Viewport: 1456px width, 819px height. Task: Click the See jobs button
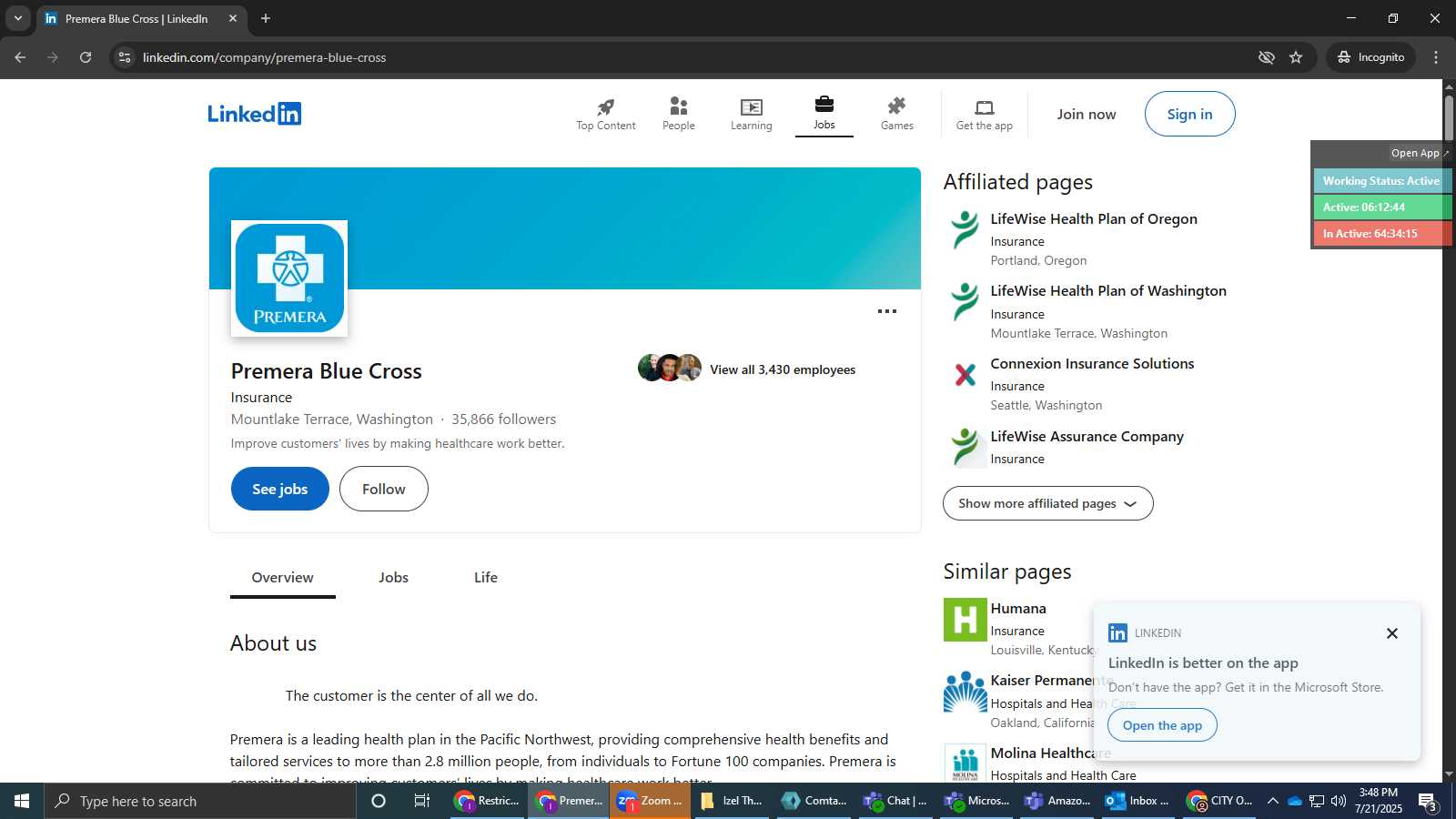[x=279, y=489]
